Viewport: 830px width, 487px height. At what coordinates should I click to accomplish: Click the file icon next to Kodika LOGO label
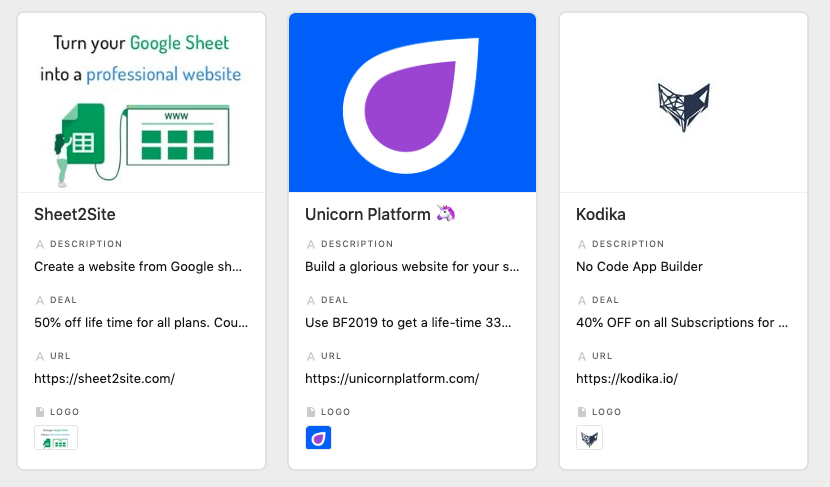[582, 412]
